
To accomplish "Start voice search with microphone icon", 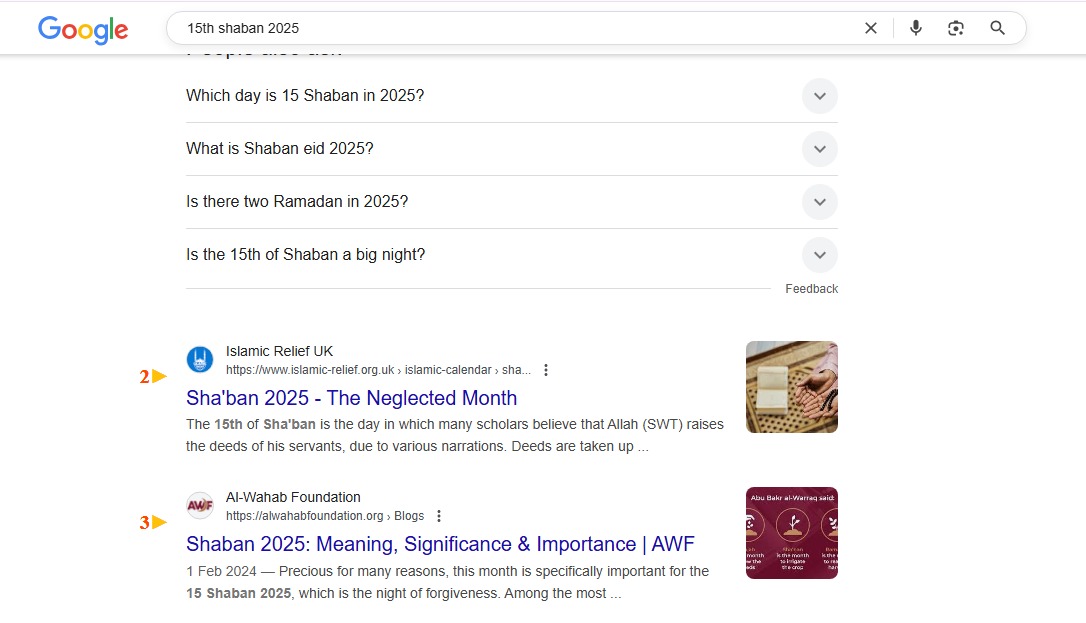I will coord(916,28).
